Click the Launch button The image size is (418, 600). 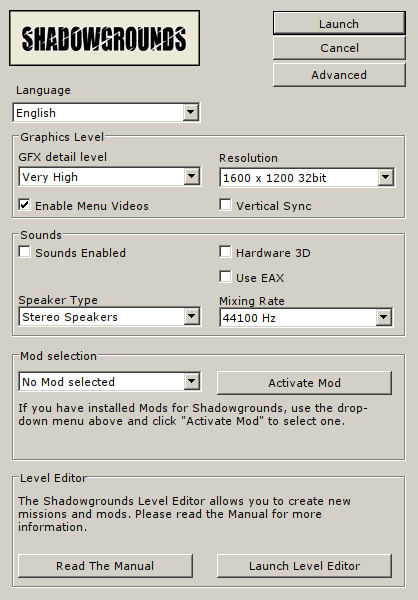[x=339, y=23]
